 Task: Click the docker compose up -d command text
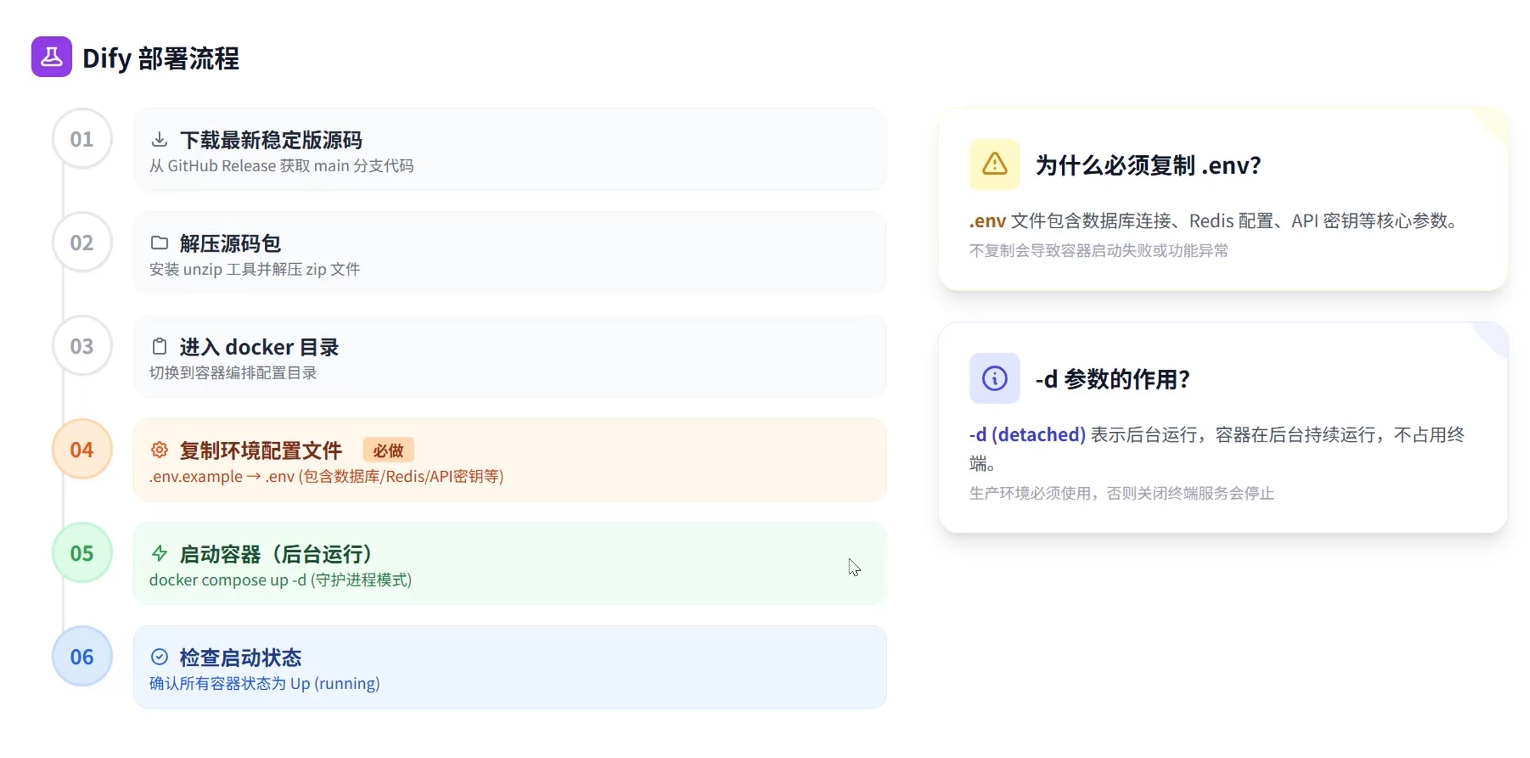tap(280, 580)
